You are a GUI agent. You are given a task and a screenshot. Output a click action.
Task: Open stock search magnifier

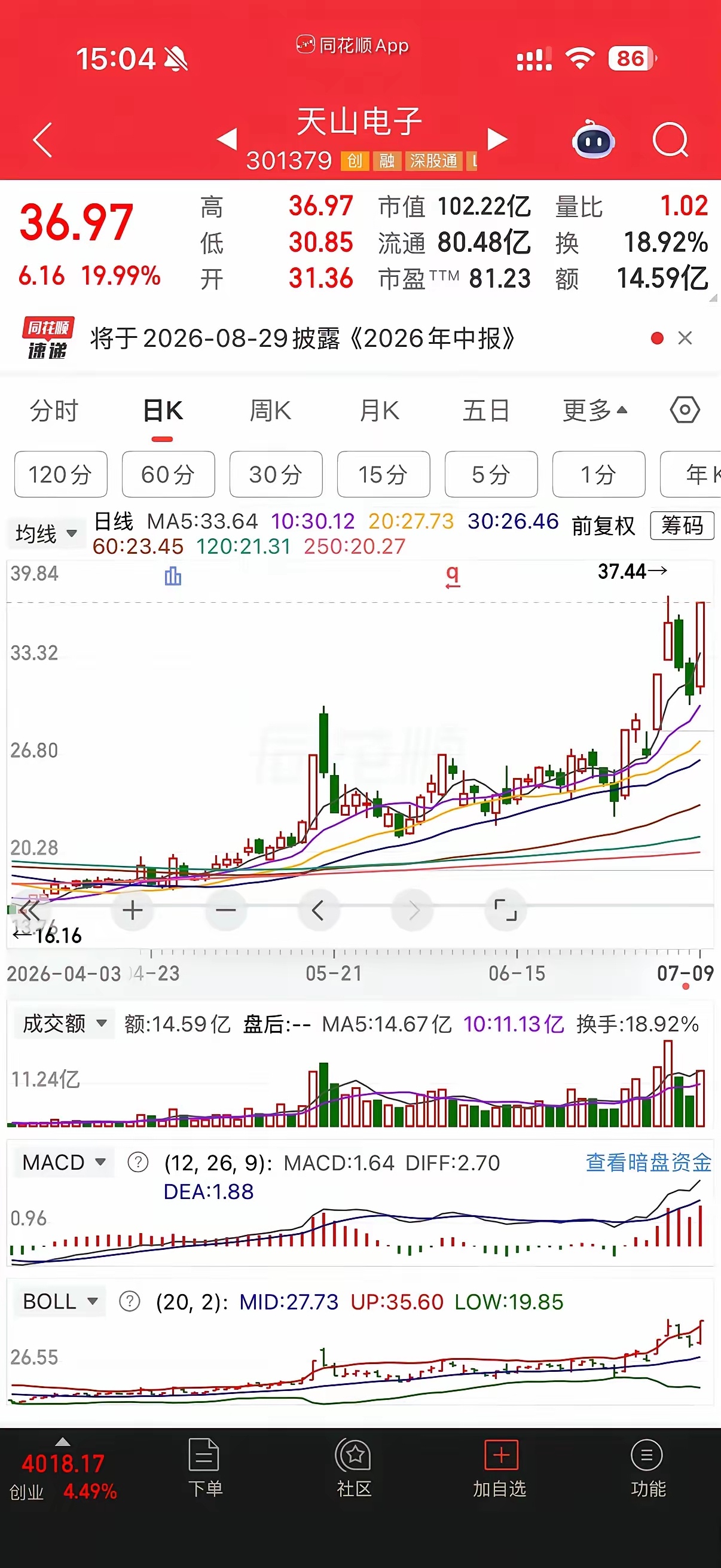pyautogui.click(x=671, y=139)
